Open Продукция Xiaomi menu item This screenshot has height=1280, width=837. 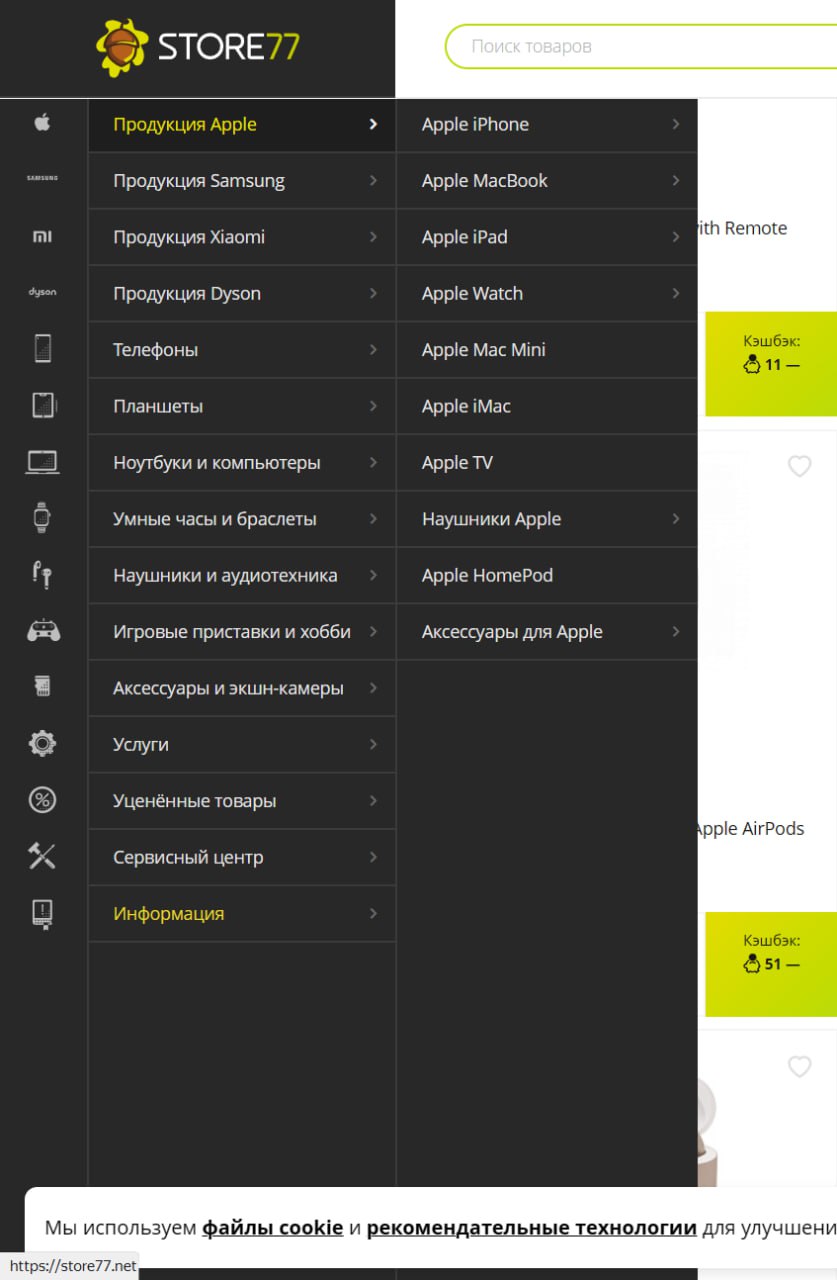click(x=242, y=237)
